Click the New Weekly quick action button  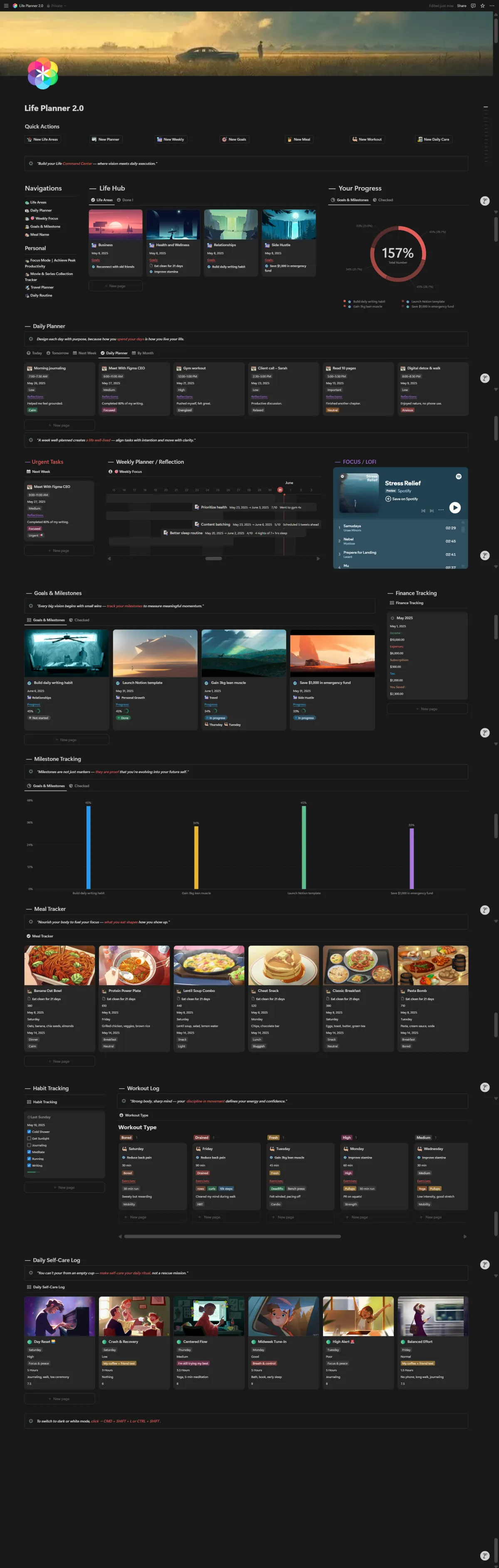pos(170,139)
